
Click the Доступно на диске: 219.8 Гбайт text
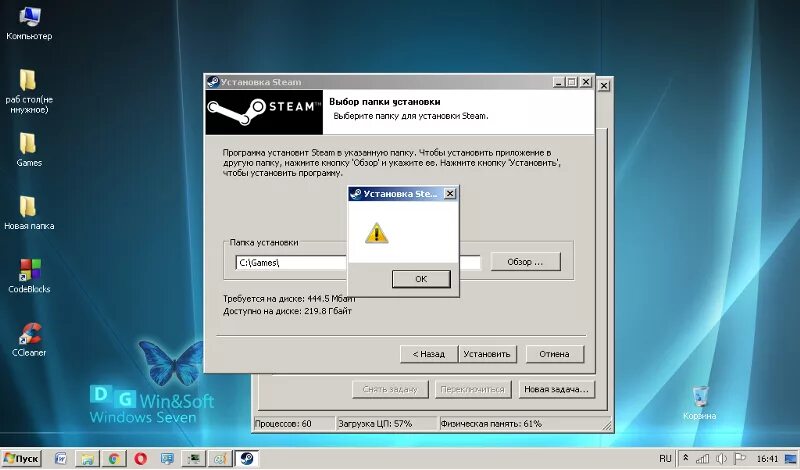click(x=287, y=311)
